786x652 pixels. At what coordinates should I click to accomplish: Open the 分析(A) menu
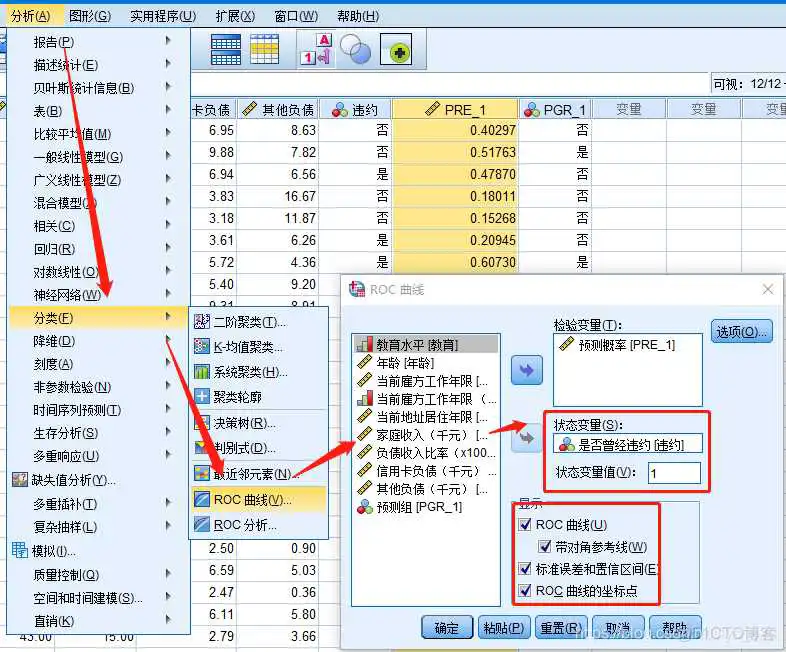point(31,16)
